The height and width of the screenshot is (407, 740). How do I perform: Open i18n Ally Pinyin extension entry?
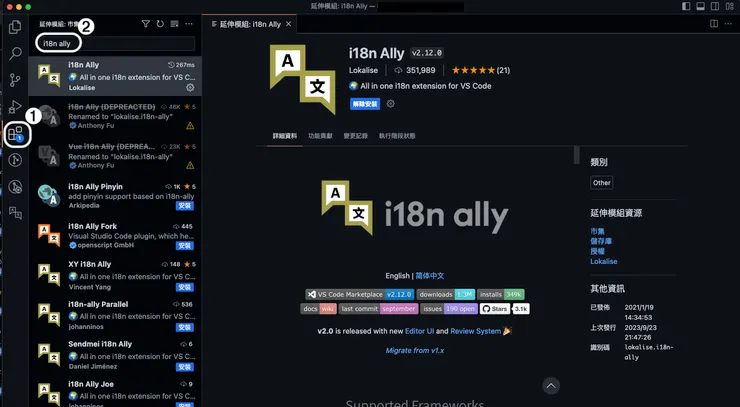[x=115, y=196]
